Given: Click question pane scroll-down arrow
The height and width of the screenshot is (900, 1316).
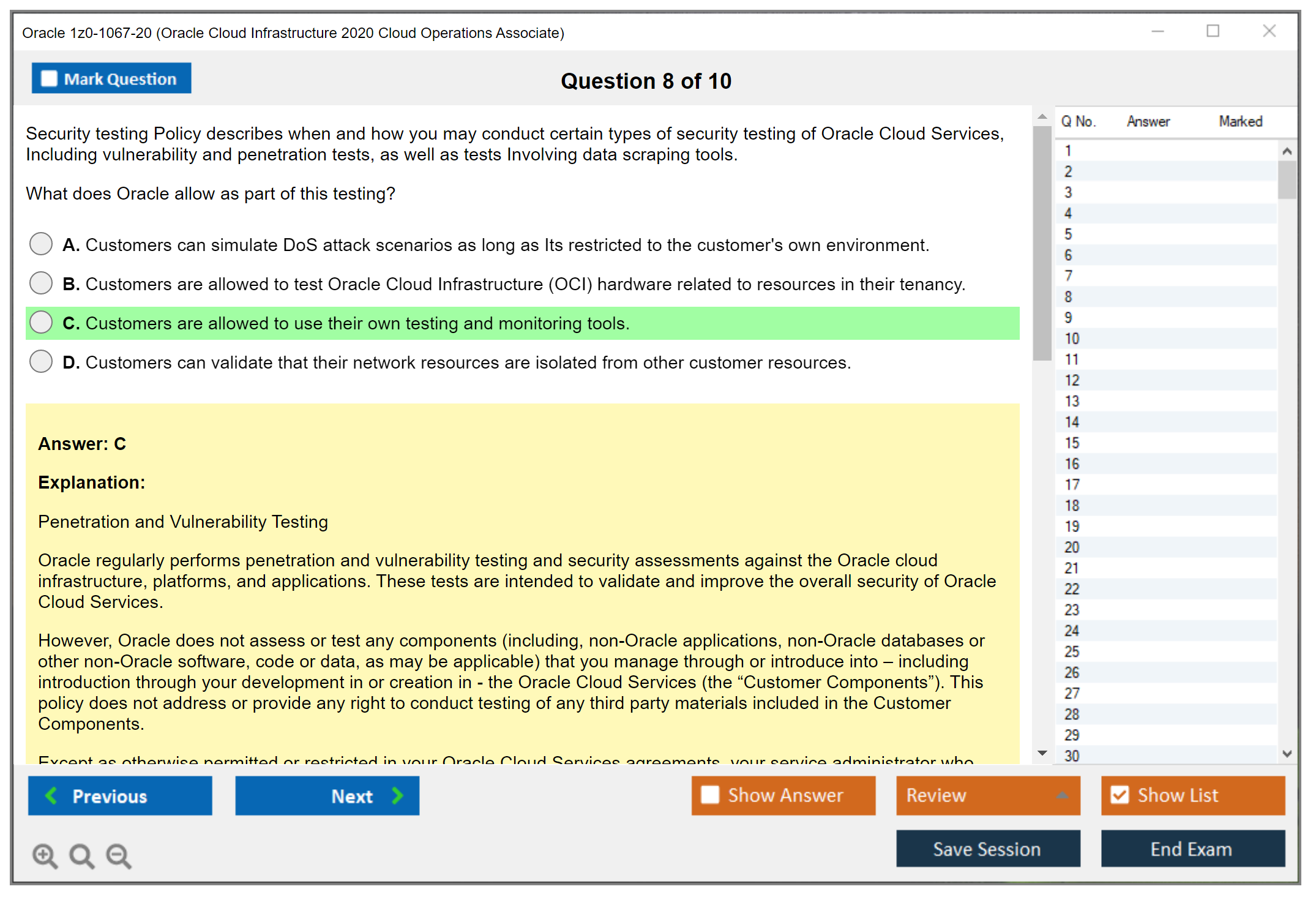Looking at the screenshot, I should coord(1042,753).
